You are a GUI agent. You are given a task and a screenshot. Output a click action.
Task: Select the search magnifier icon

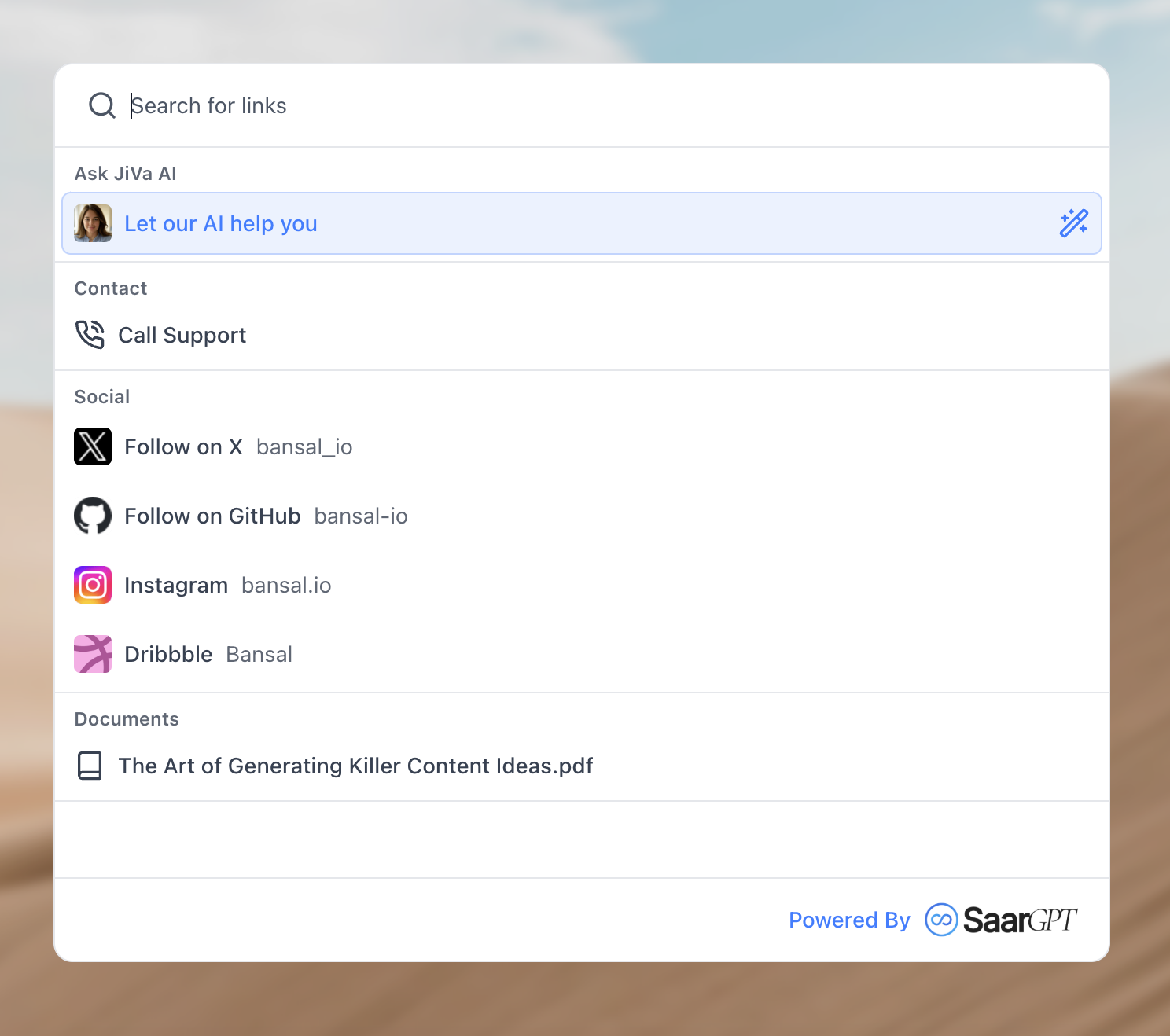coord(101,105)
